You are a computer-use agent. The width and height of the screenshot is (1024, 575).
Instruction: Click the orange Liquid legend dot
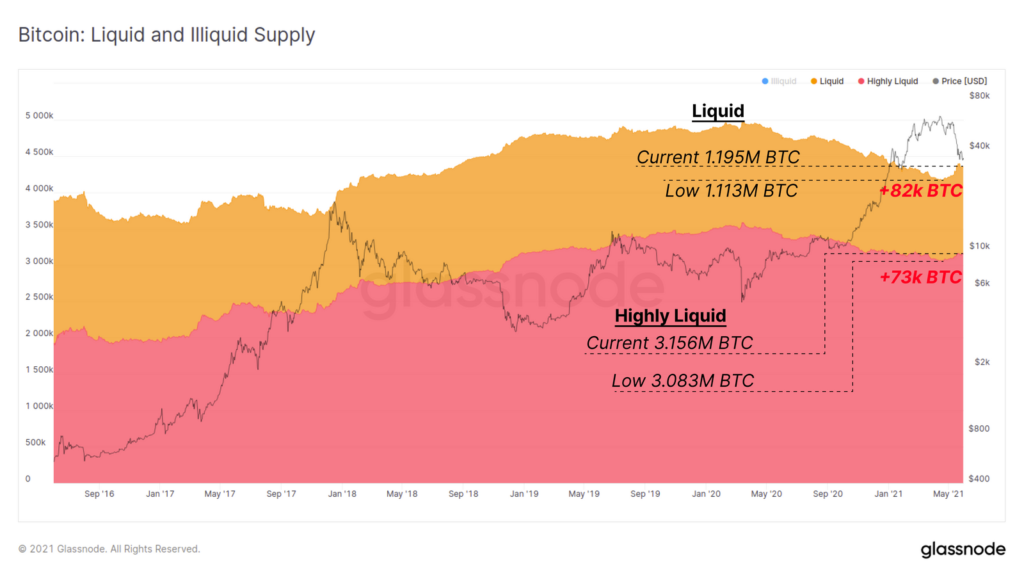click(x=814, y=81)
